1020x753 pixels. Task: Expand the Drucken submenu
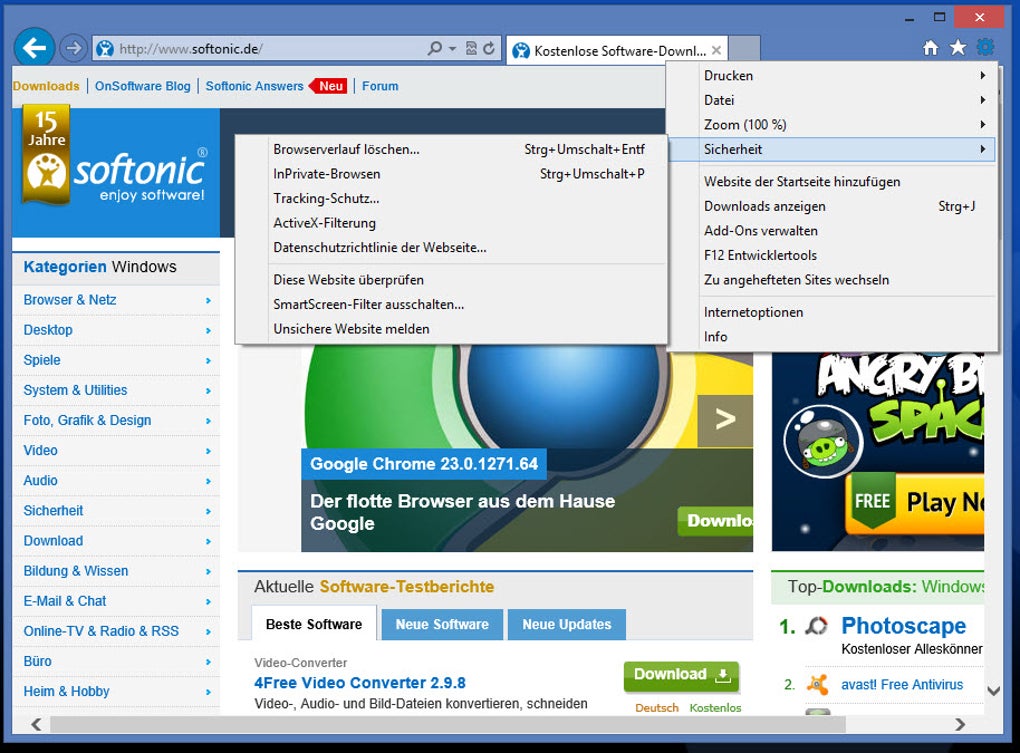tap(832, 75)
